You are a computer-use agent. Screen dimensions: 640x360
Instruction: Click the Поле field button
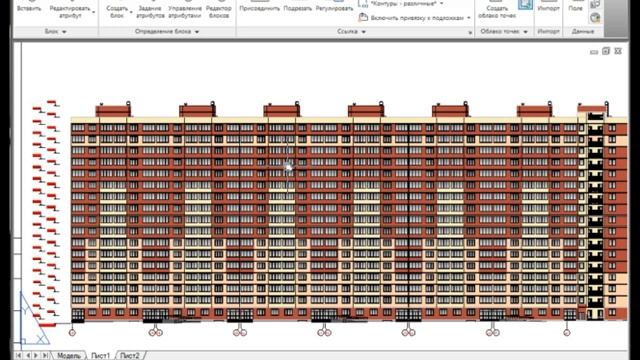(x=576, y=7)
